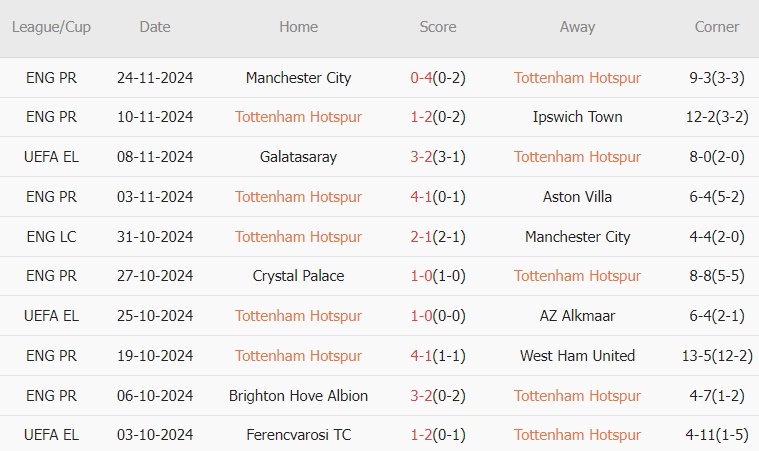Click Tottenham Hotspur in the 31-10-2024 row
Screen dimensions: 759x451
point(298,237)
